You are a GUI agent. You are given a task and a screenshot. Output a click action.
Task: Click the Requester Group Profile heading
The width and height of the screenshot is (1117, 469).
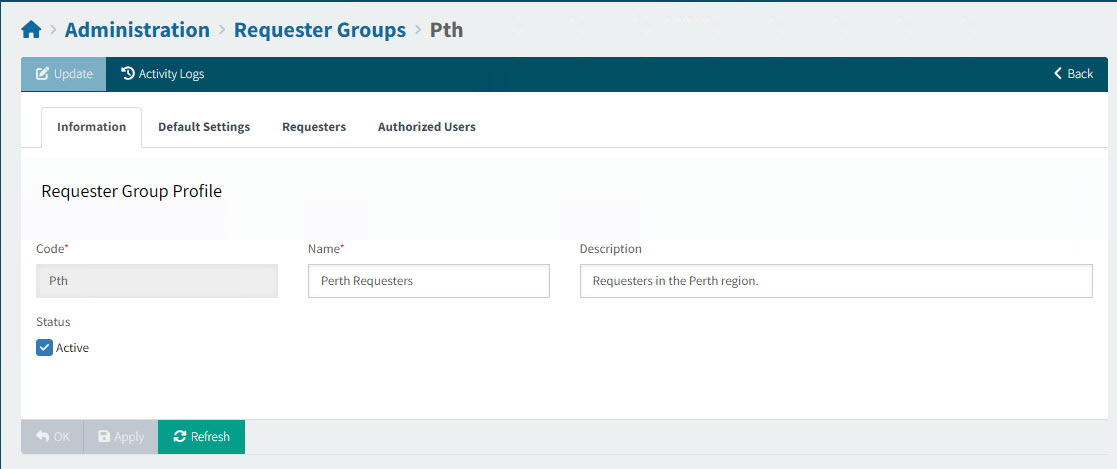tap(132, 192)
